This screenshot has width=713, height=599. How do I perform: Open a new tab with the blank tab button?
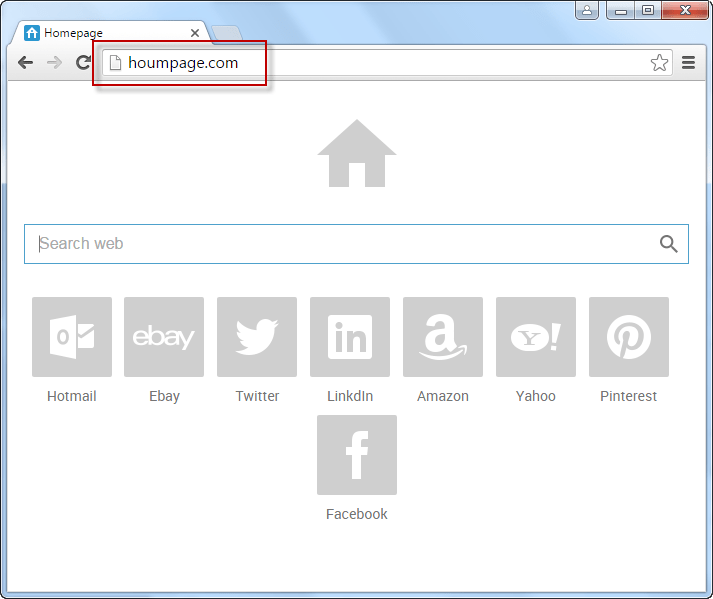226,34
